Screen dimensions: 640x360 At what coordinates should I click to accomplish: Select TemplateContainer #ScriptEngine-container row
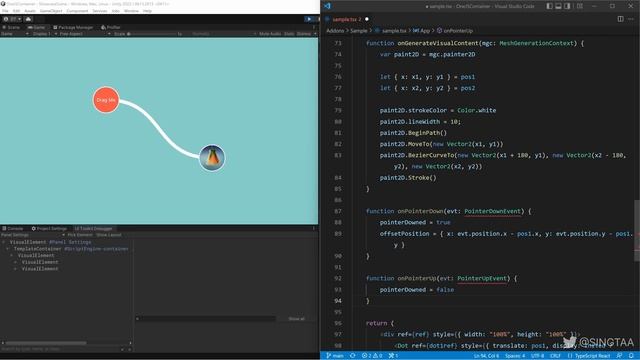[71, 249]
